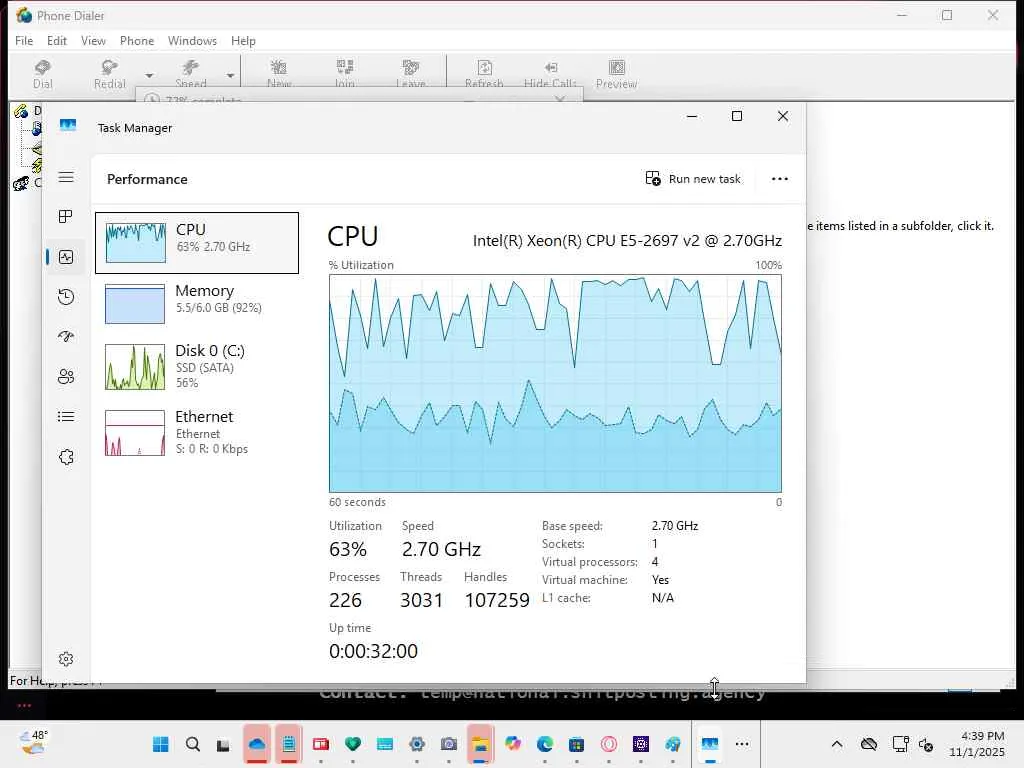Screen dimensions: 1024x768
Task: Click the Preview toolbar icon in Phone Dialer
Action: pos(616,73)
